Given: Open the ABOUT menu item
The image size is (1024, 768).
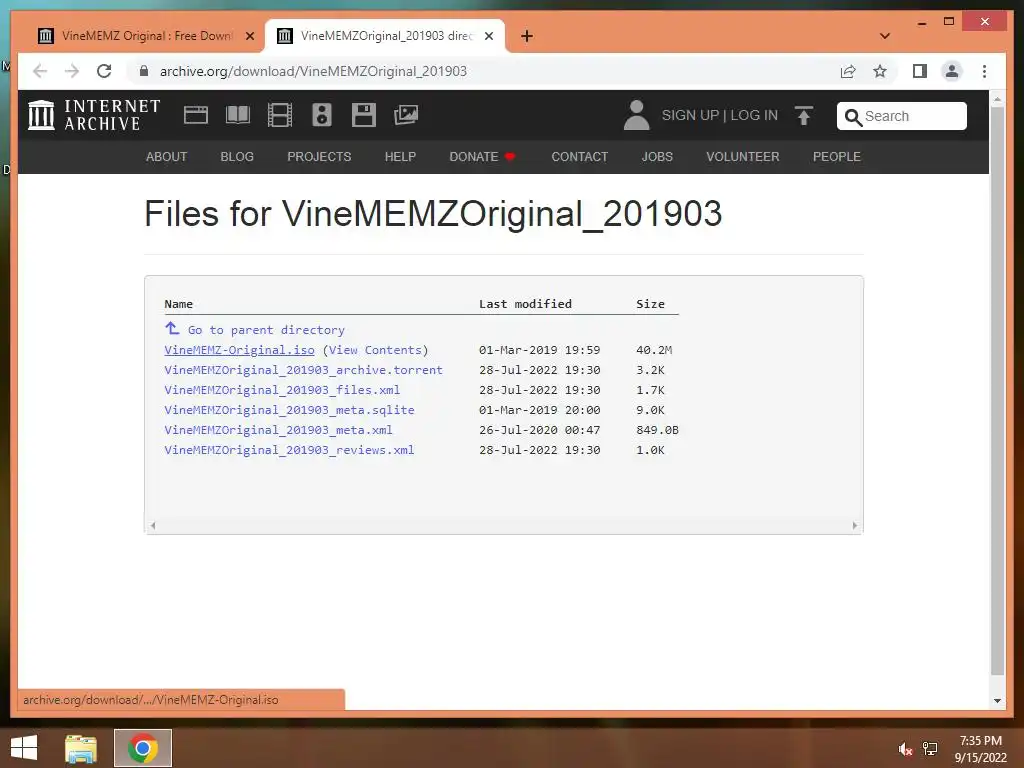Looking at the screenshot, I should [167, 157].
